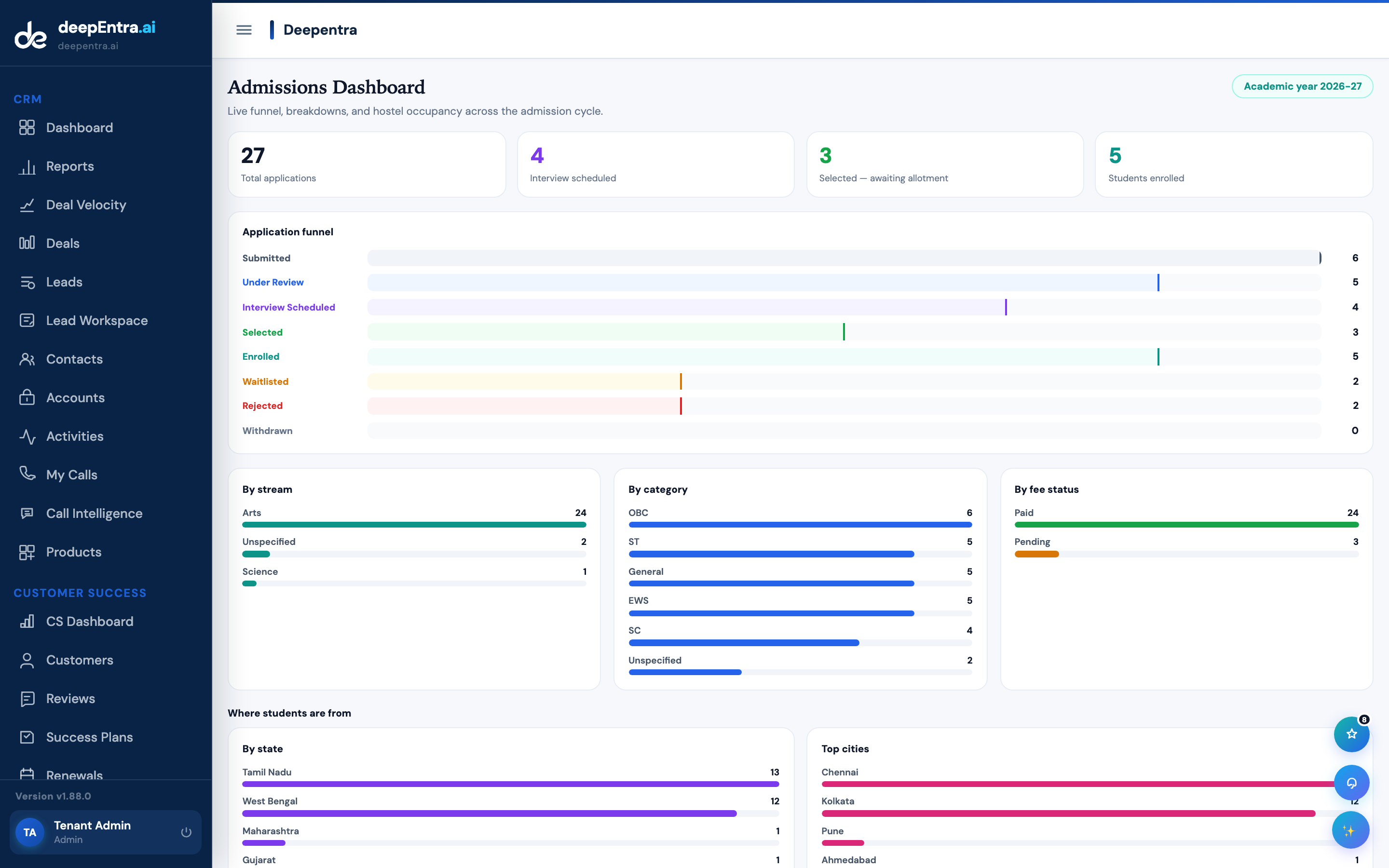This screenshot has height=868, width=1389.
Task: Click the Tamil Nadu state row
Action: 511,778
